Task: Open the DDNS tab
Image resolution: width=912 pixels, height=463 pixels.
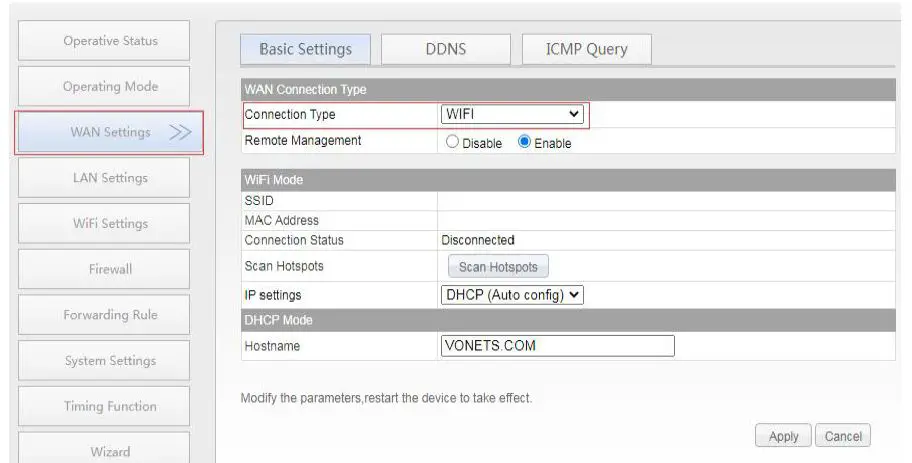Action: point(446,49)
